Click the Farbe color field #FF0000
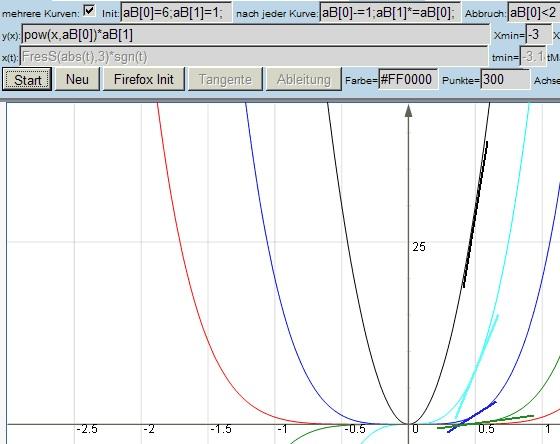This screenshot has height=444, width=560. (408, 79)
